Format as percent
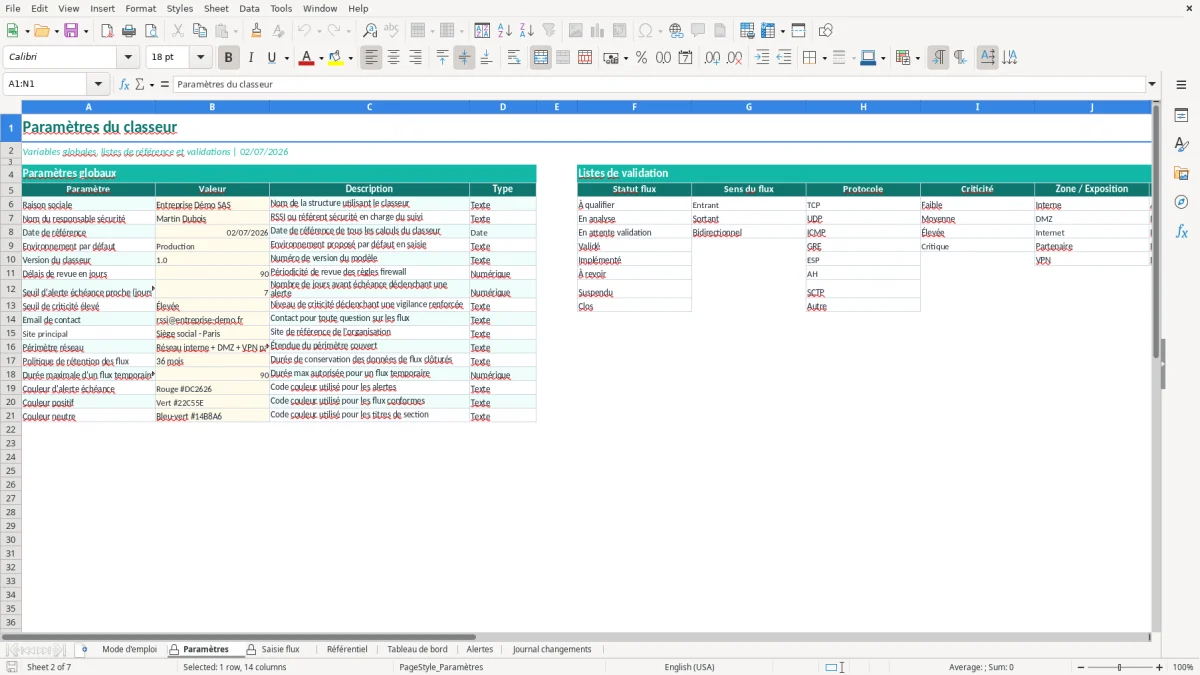 pos(641,58)
